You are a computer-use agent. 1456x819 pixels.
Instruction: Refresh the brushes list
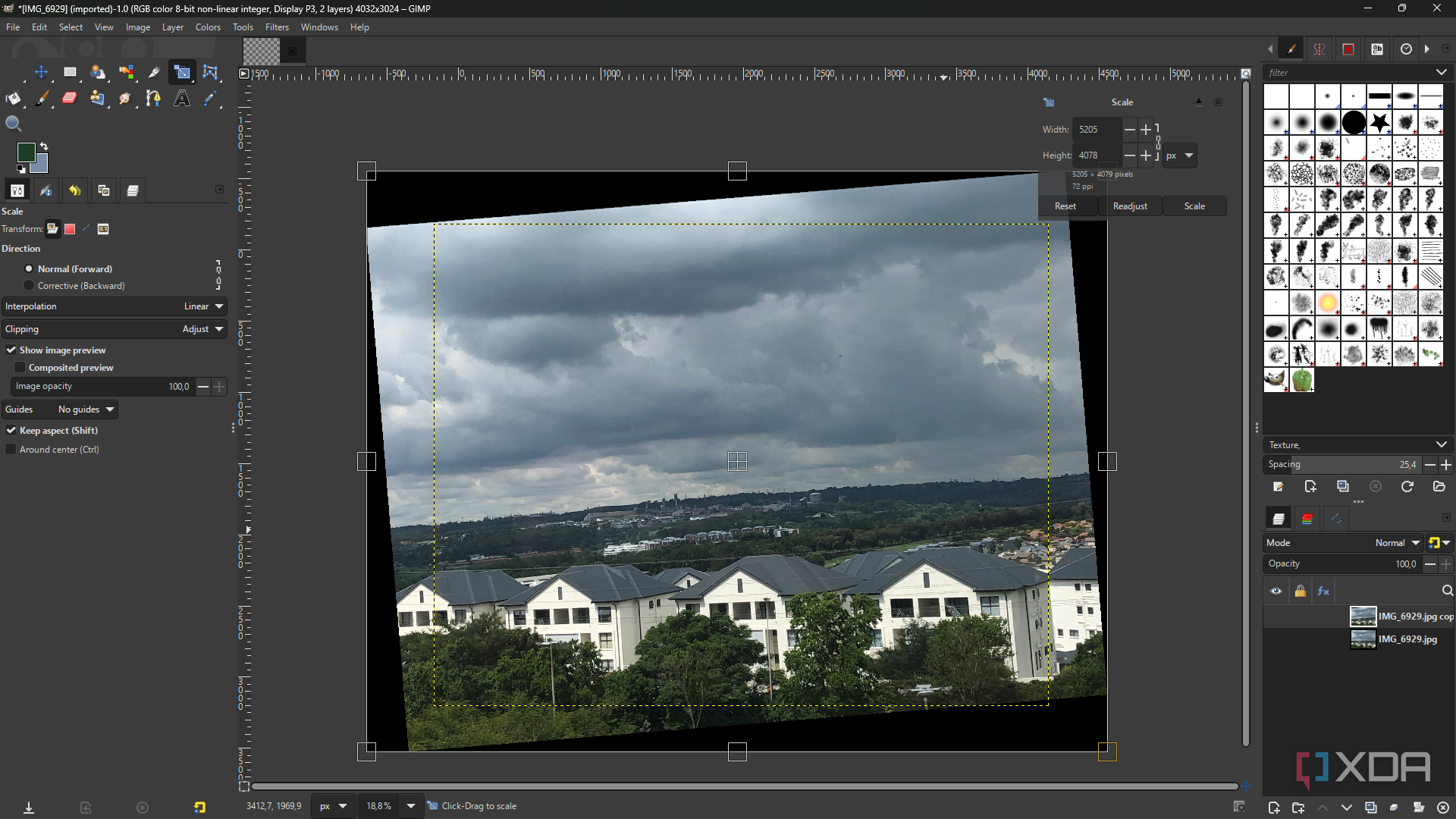1407,487
